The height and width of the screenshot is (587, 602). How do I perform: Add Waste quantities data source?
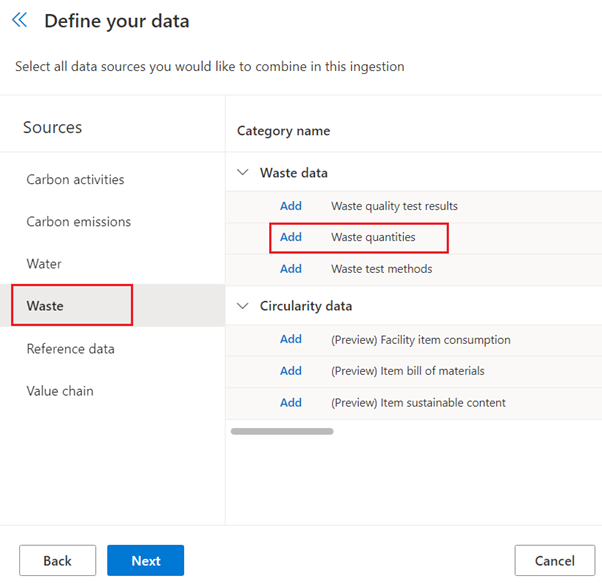(x=291, y=237)
